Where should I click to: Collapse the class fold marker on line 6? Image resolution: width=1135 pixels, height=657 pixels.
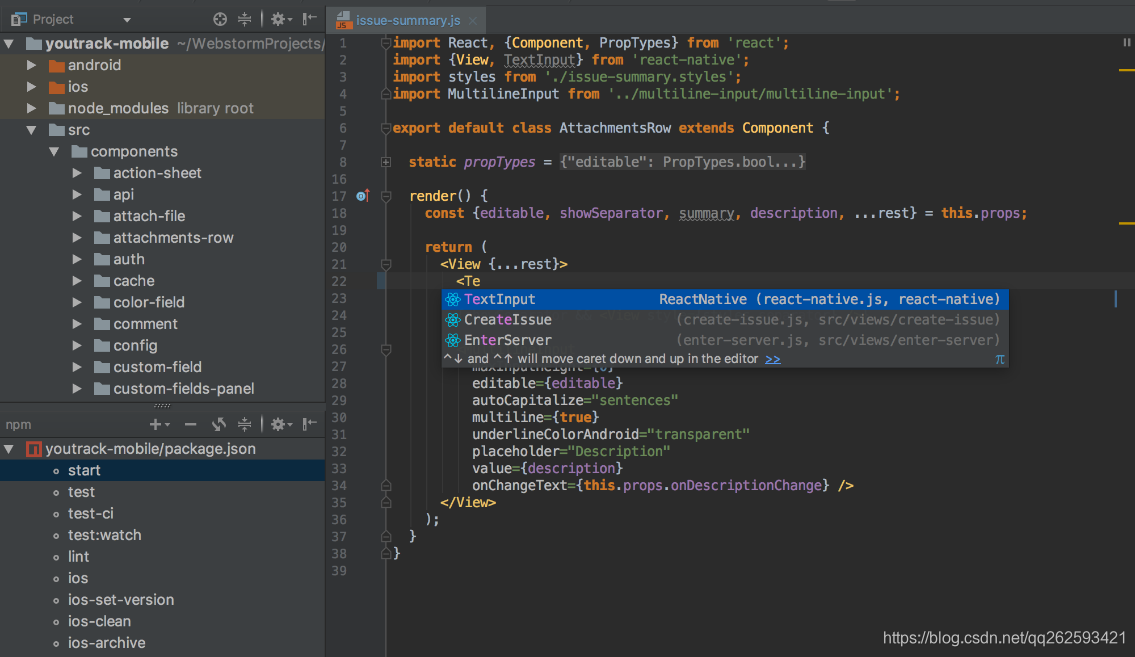point(386,129)
